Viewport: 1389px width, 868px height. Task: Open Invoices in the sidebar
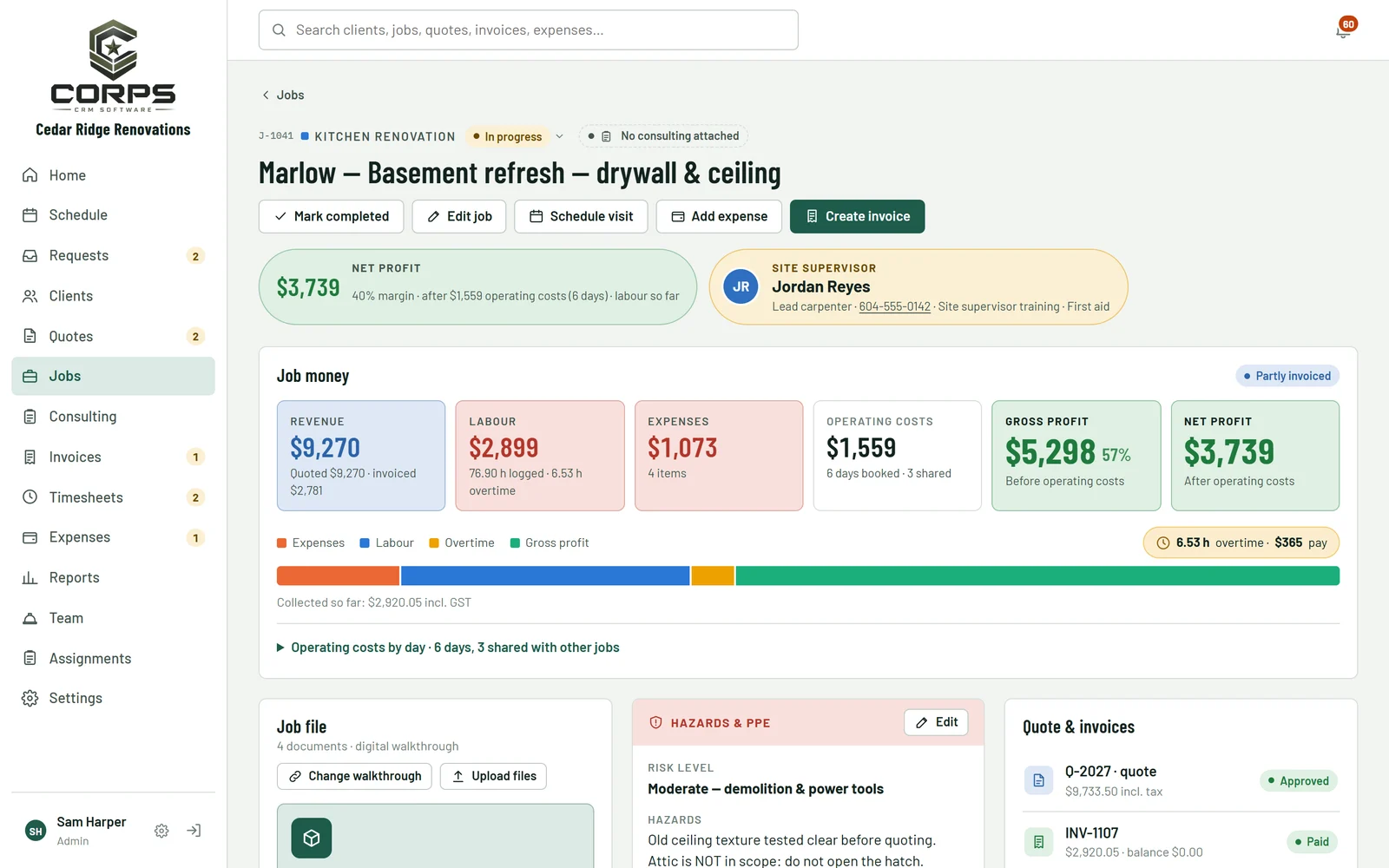coord(113,457)
